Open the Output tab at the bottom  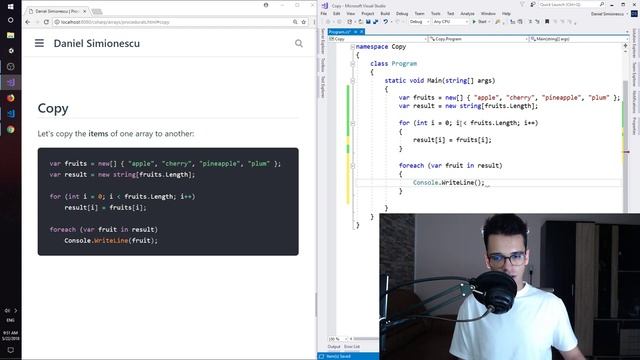[334, 347]
